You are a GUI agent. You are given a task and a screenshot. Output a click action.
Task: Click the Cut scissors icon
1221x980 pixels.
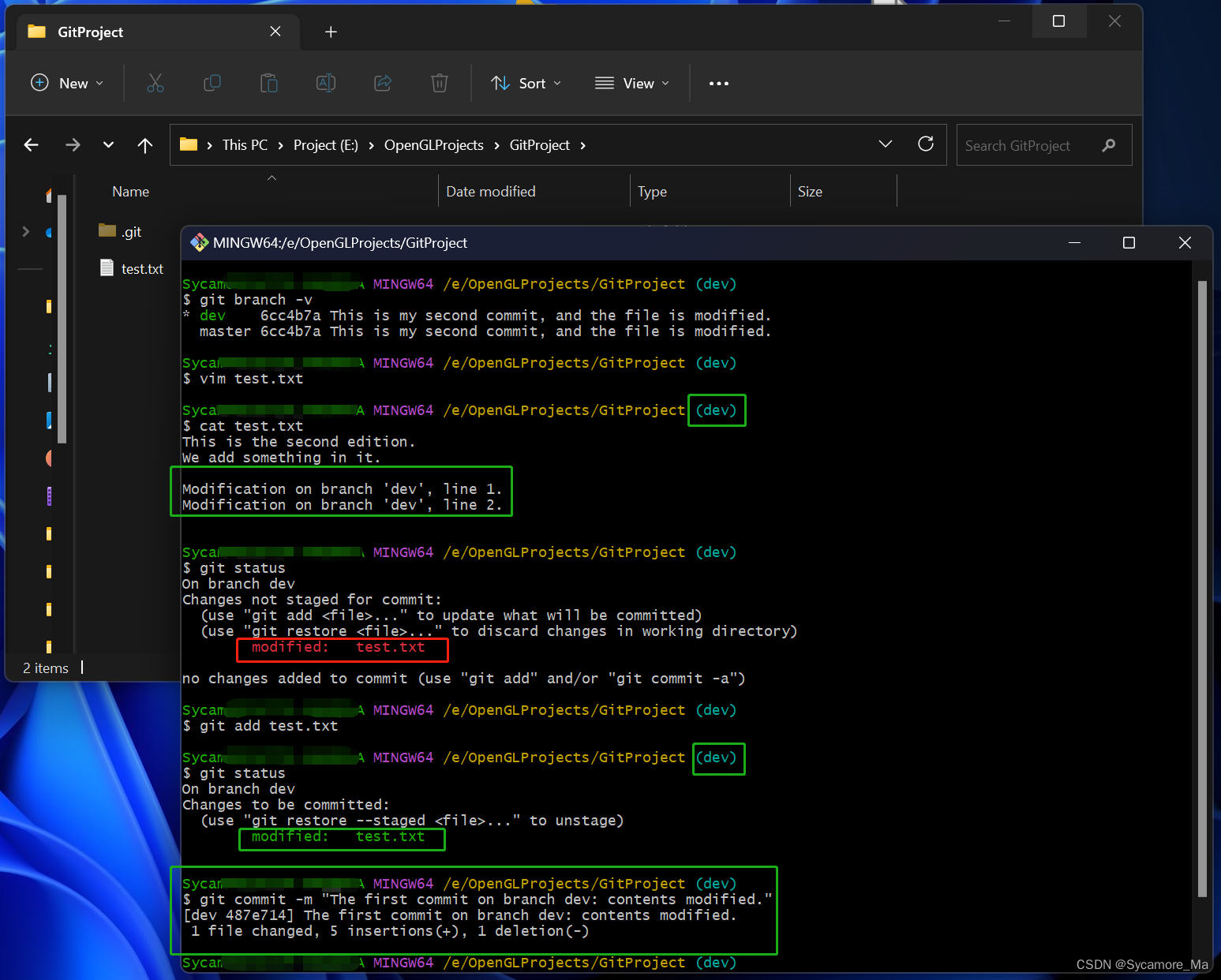coord(155,83)
